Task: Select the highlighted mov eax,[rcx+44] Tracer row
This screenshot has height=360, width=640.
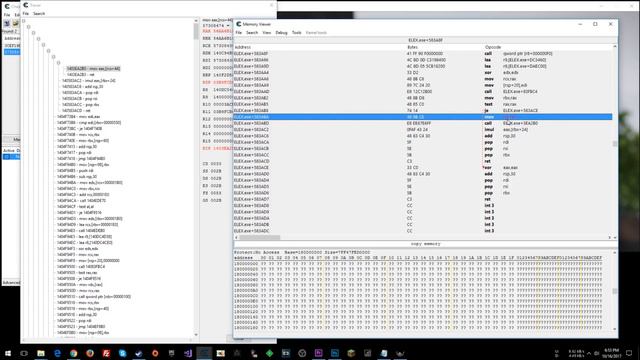Action: pyautogui.click(x=93, y=69)
